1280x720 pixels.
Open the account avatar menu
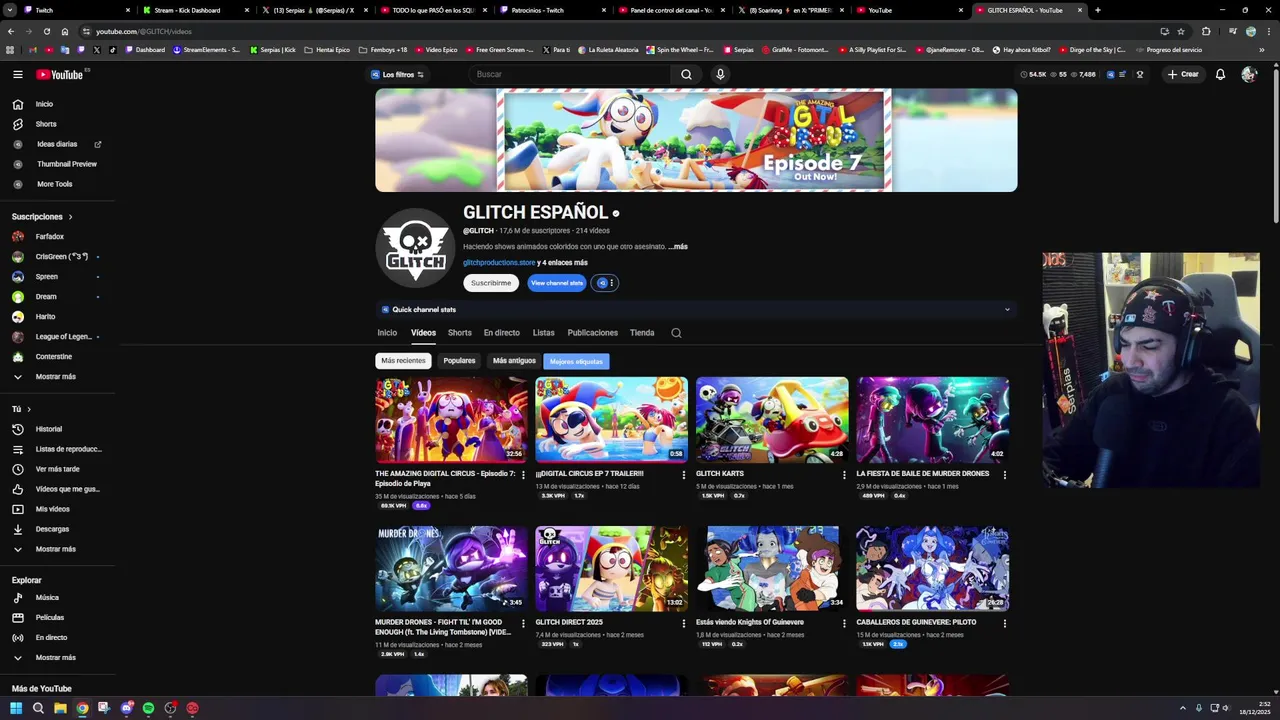1249,74
